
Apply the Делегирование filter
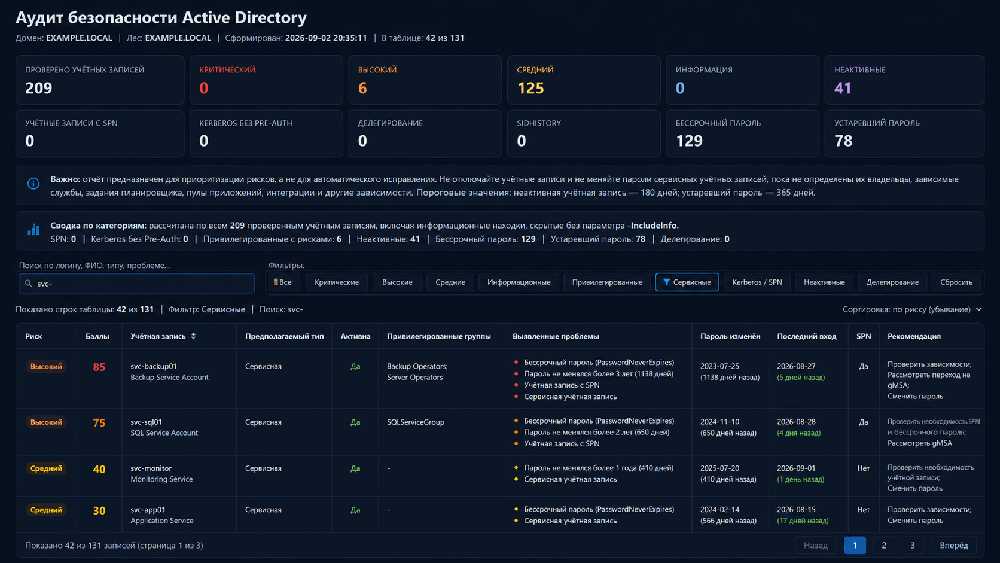892,282
